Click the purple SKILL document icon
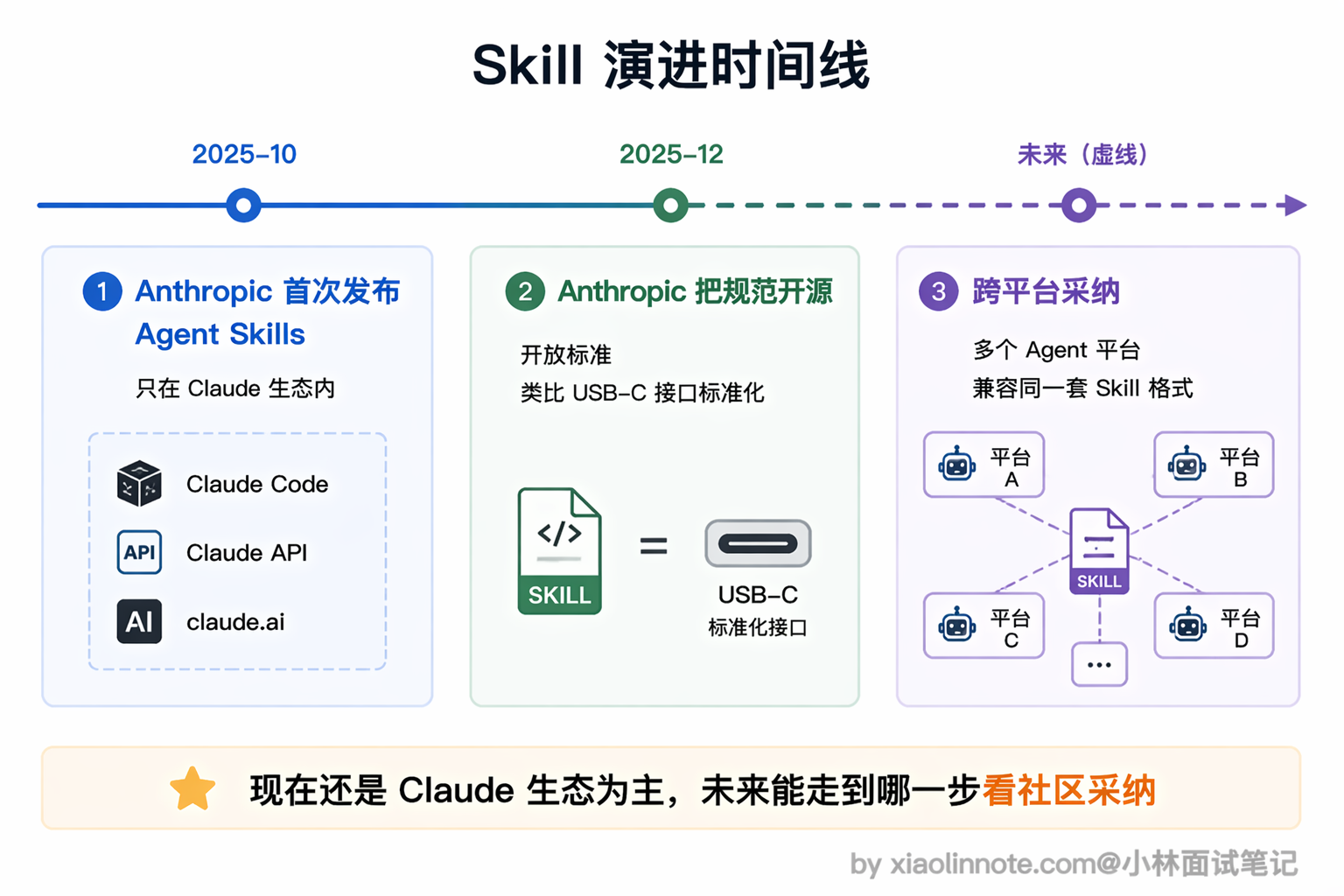 point(1099,551)
